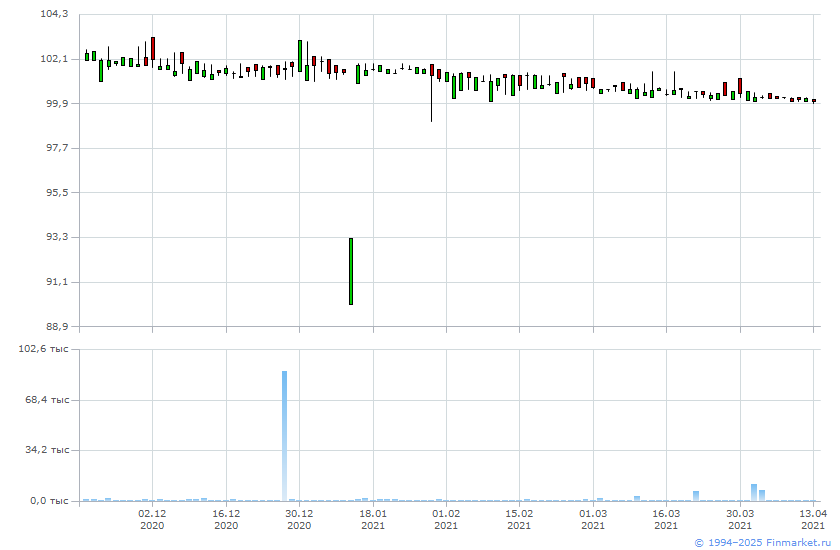
Task: Click price axis label 99,9
Action: 57,103
